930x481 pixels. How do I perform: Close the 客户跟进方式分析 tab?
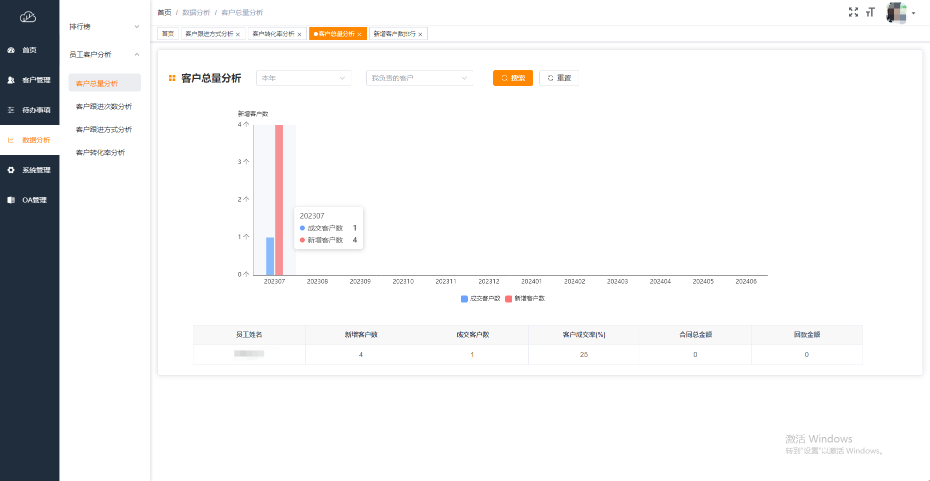238,34
